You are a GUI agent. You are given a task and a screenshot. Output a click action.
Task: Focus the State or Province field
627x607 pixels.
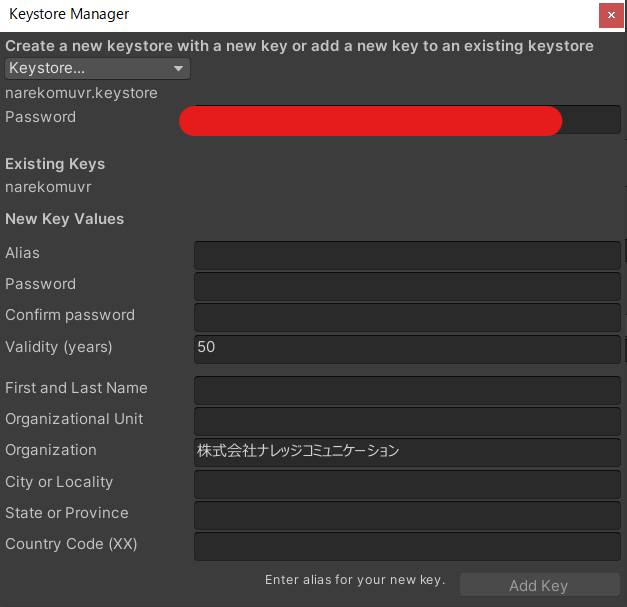click(407, 515)
